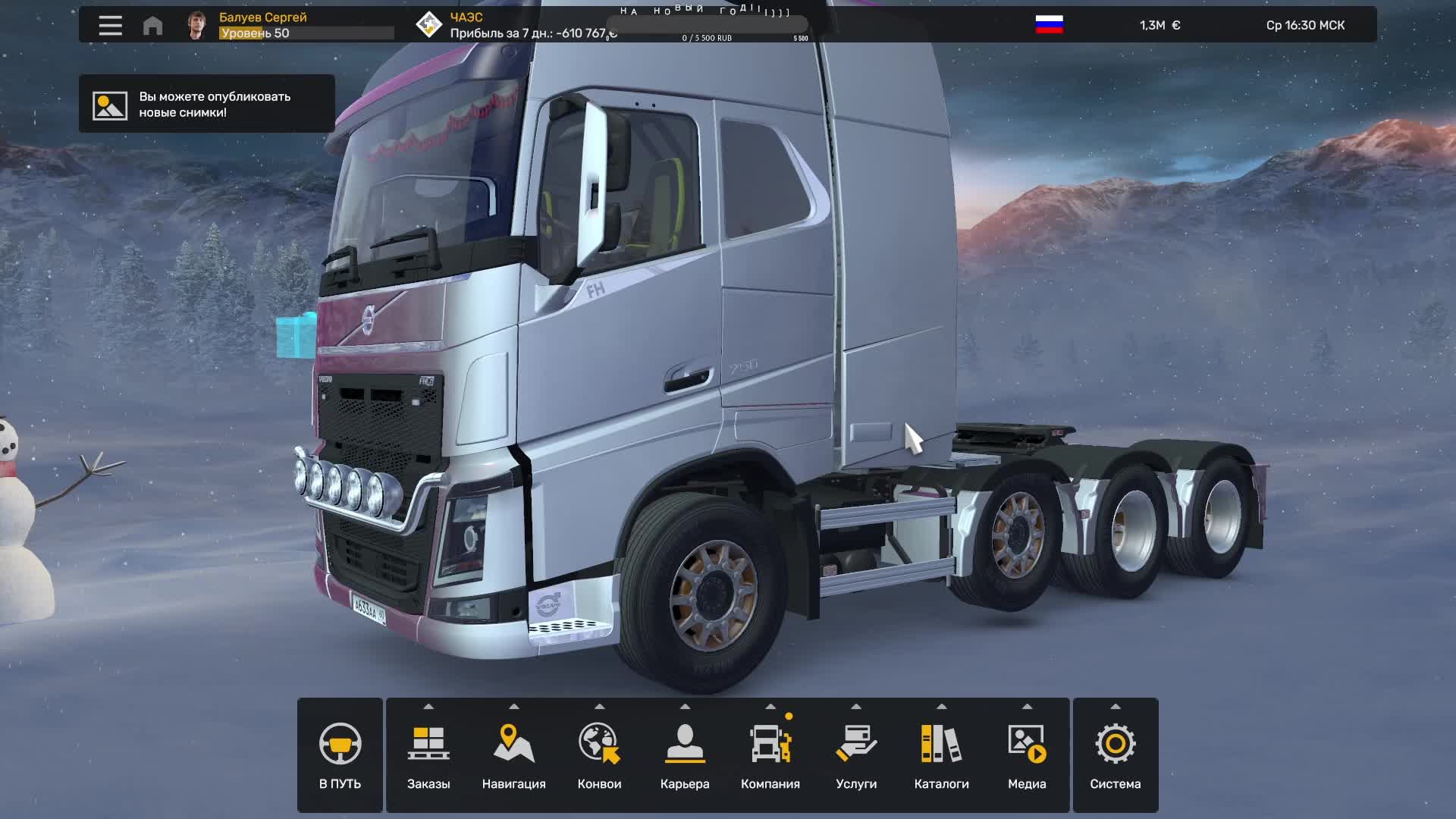
Task: Open the Каталоги books icon
Action: (941, 744)
